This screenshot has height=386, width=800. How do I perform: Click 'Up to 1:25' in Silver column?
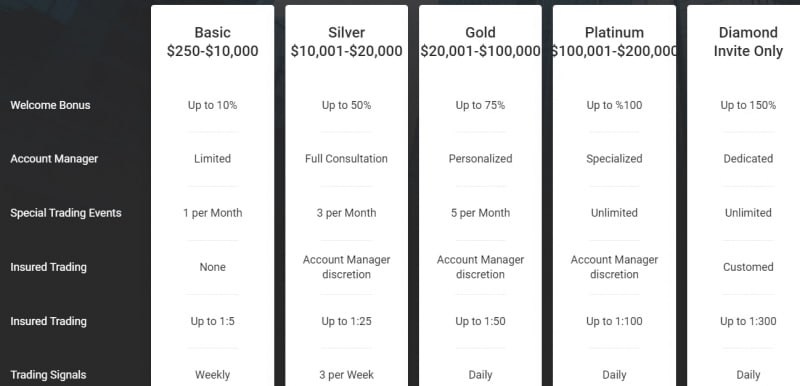tap(346, 321)
